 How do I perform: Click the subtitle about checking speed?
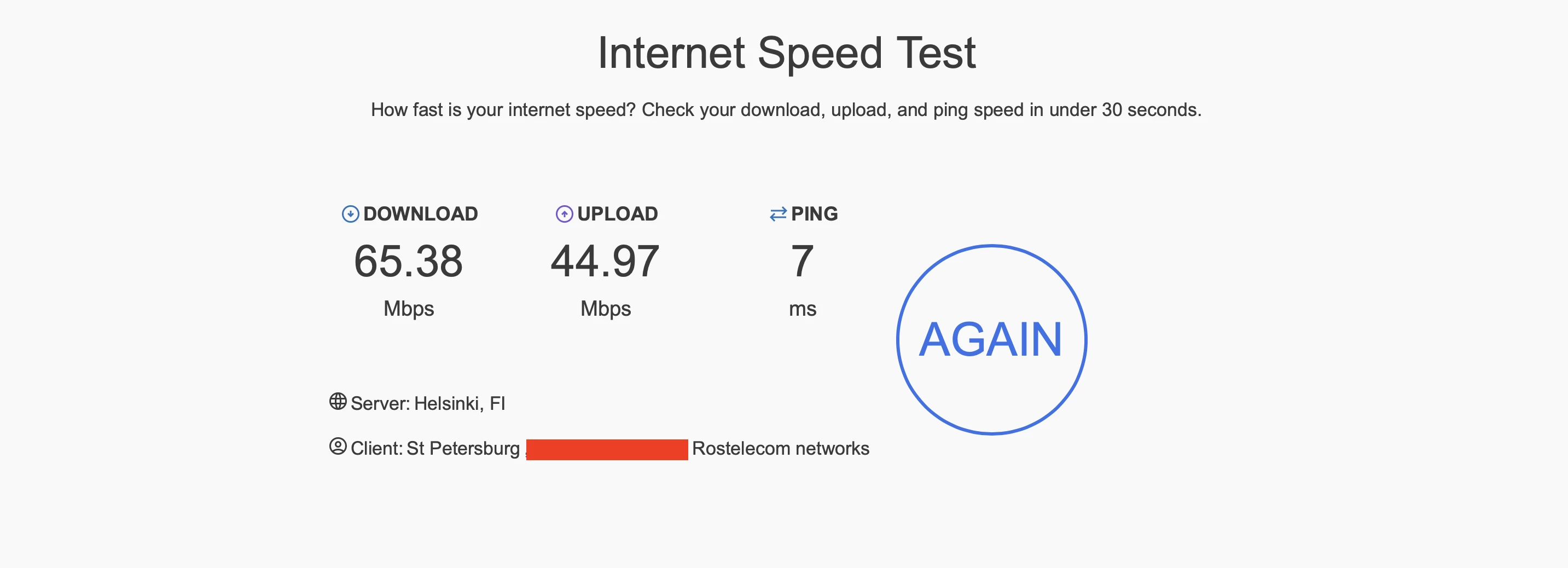tap(786, 109)
